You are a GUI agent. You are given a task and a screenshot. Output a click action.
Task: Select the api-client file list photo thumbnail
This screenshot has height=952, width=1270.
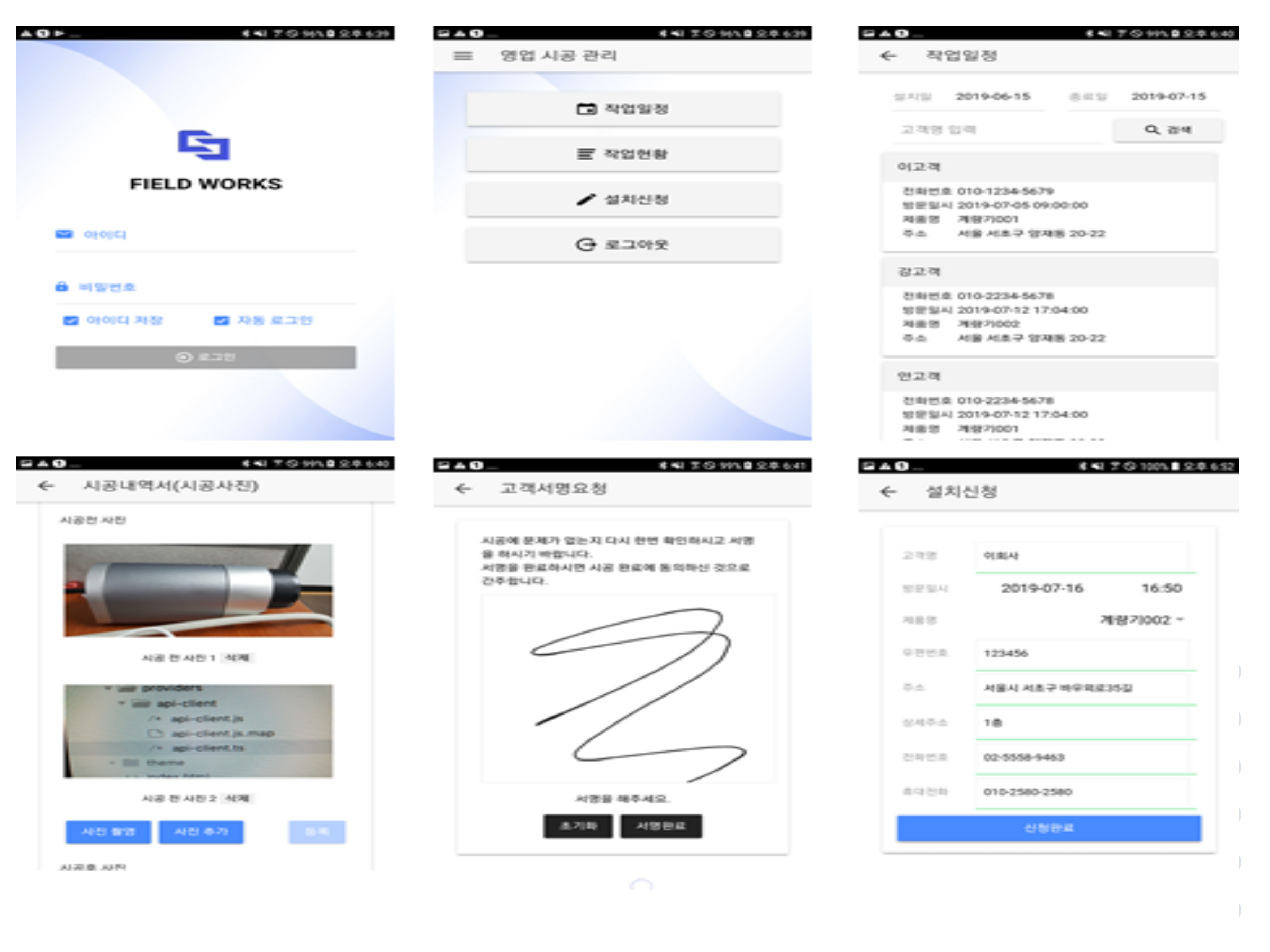(x=198, y=731)
